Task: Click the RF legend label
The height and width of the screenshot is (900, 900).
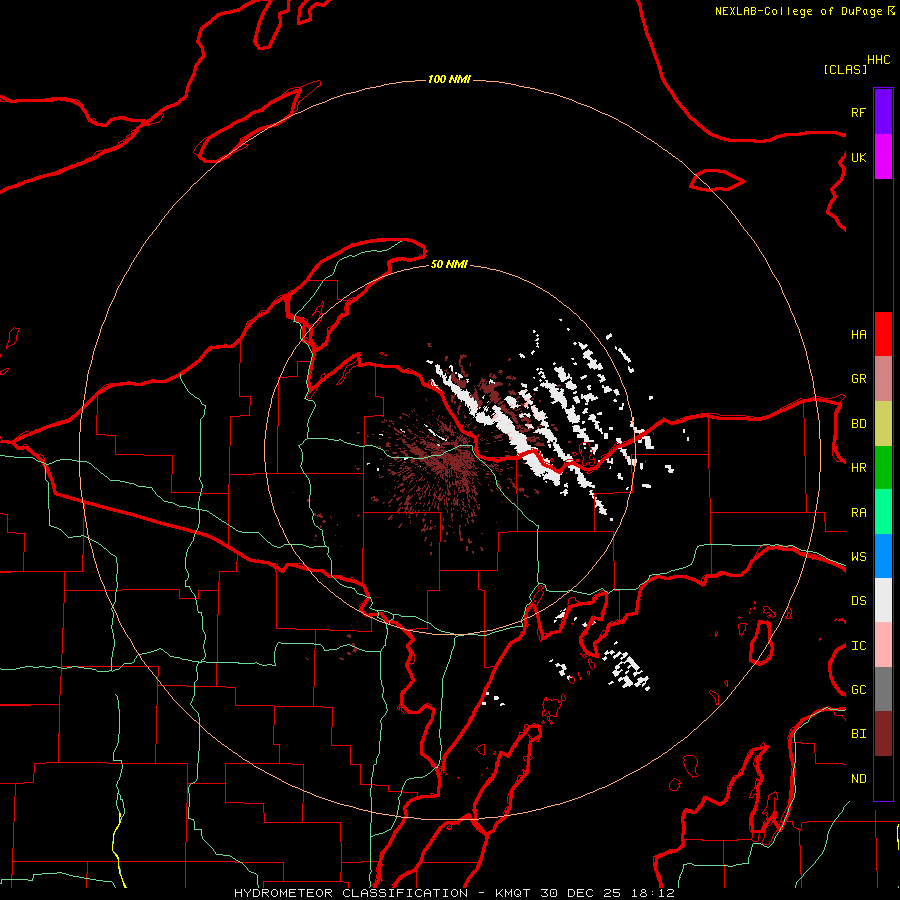Action: tap(858, 112)
